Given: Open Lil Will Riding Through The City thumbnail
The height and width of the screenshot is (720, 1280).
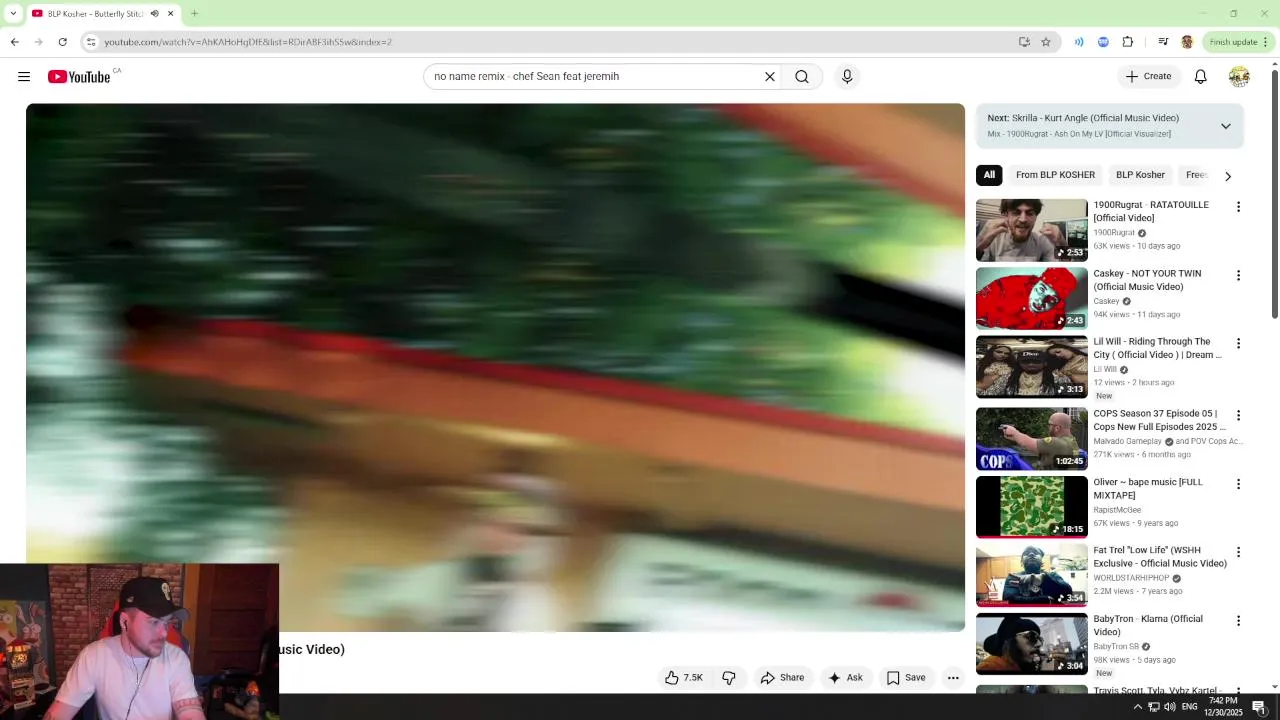Looking at the screenshot, I should pos(1032,367).
